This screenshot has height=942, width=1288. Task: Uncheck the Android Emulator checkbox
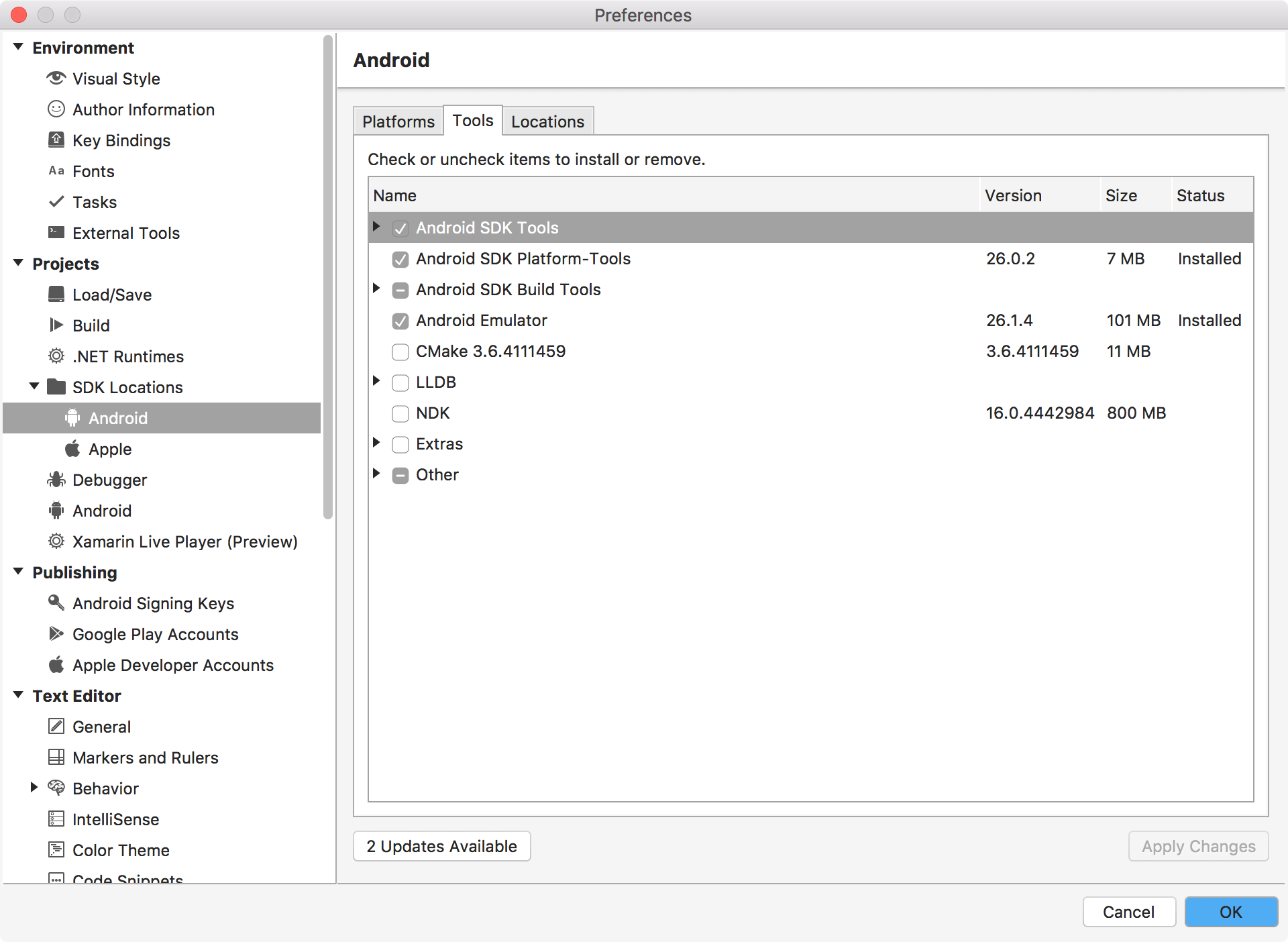pos(400,321)
